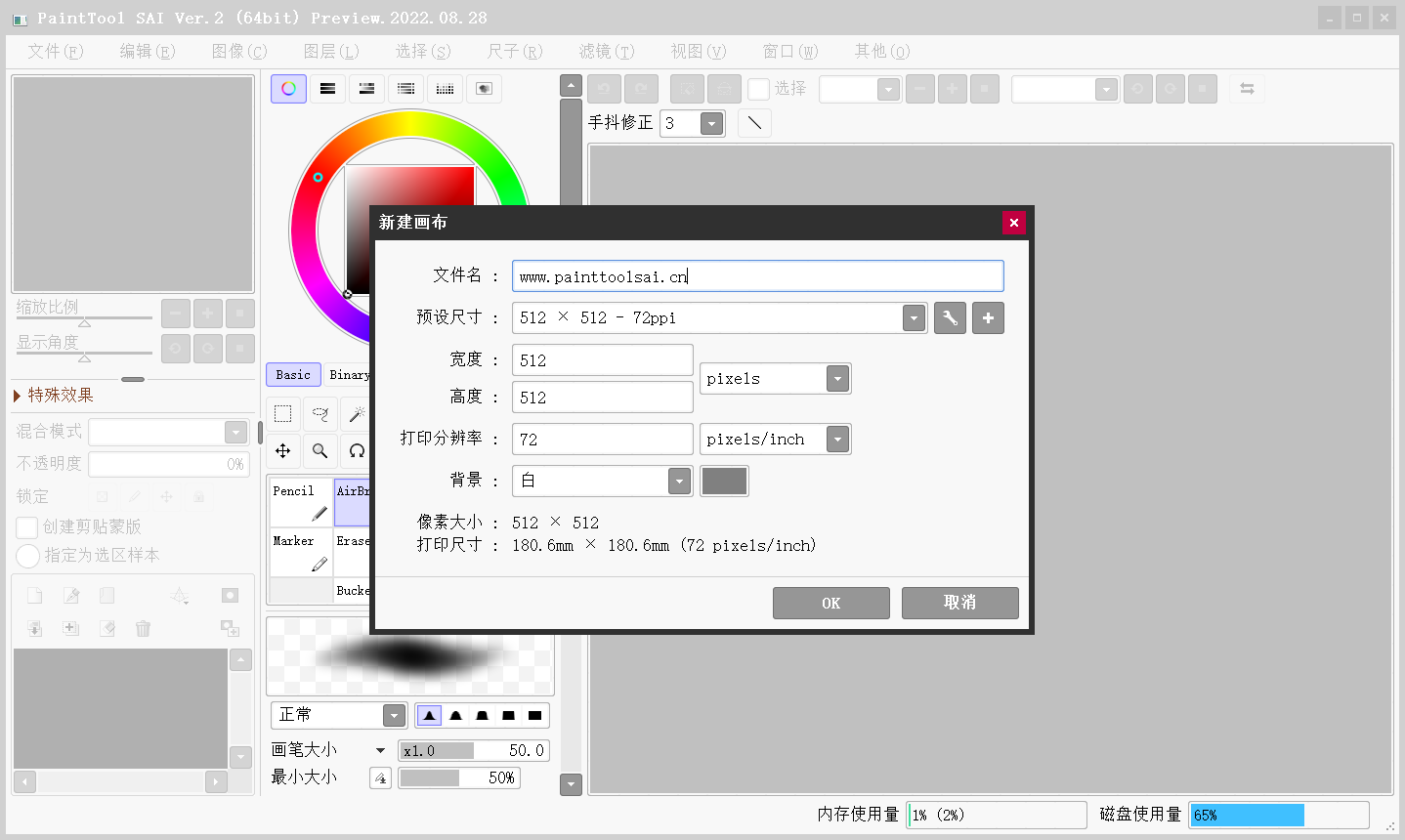Select the fourth brush edge shape
Viewport: 1405px width, 840px height.
point(508,716)
